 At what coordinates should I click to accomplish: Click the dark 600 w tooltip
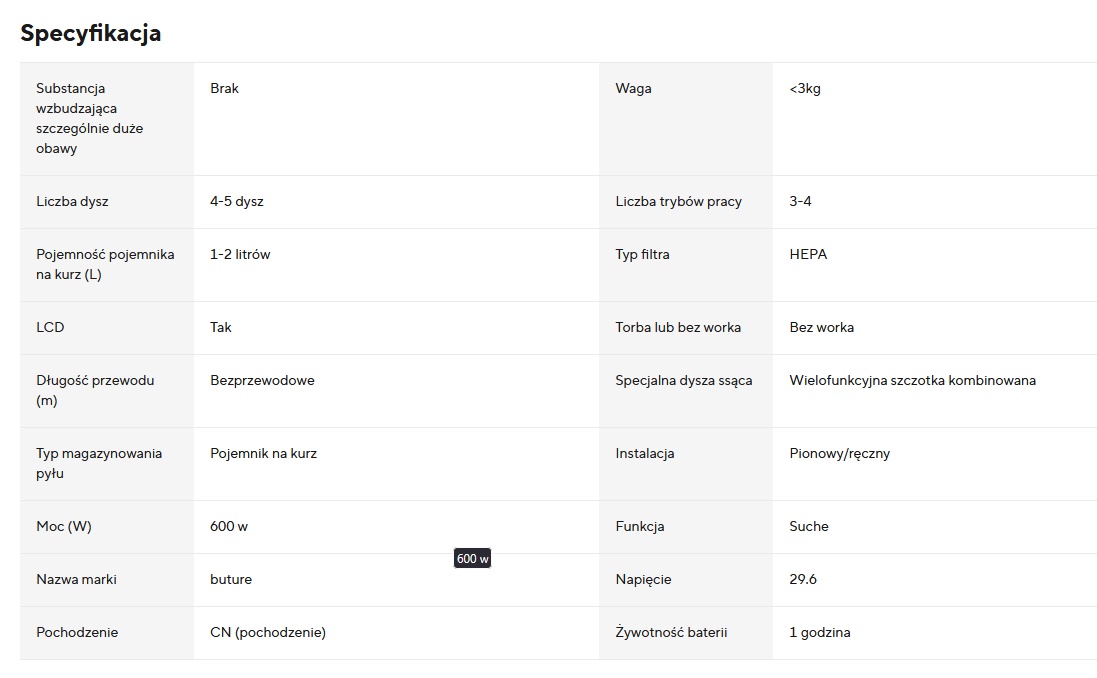[472, 559]
